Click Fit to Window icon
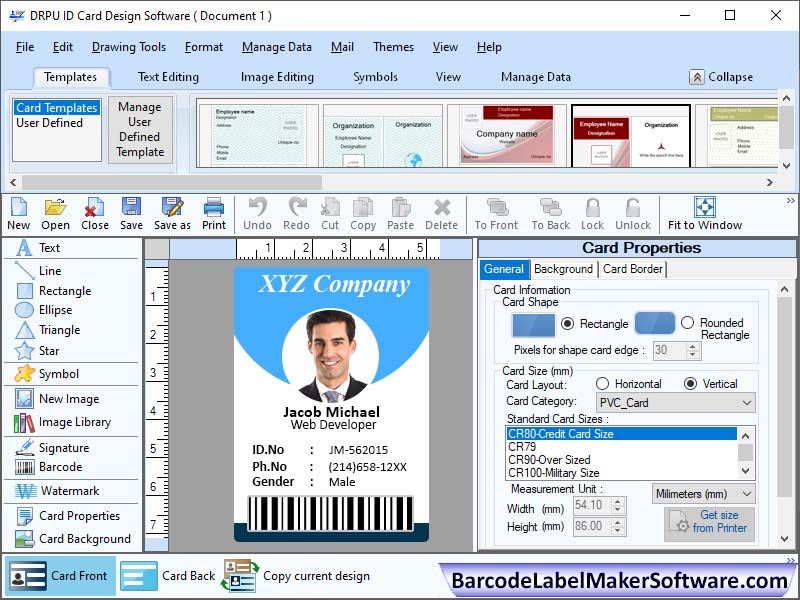 (x=705, y=213)
